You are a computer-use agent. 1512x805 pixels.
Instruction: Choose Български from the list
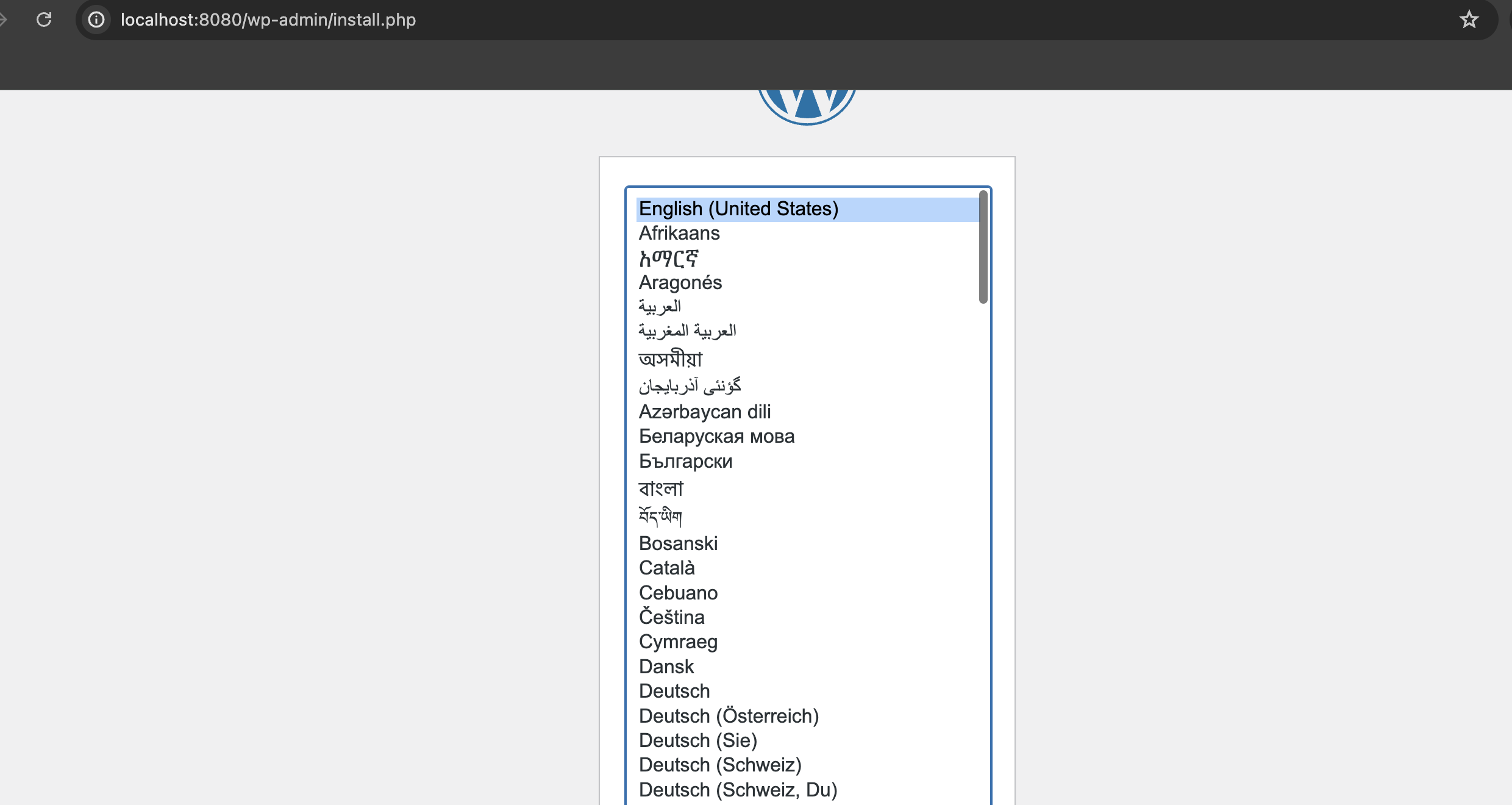(x=685, y=461)
